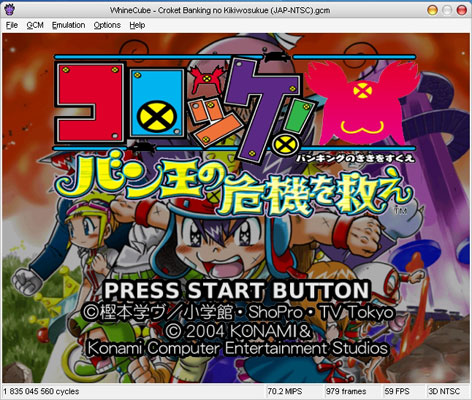Maximize the WhineCube window

447,10
